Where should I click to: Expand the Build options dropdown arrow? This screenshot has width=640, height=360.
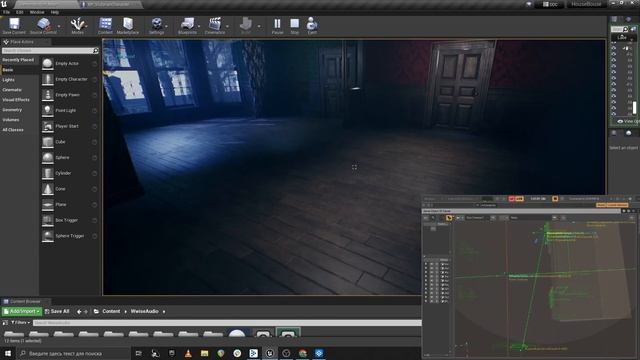click(259, 26)
